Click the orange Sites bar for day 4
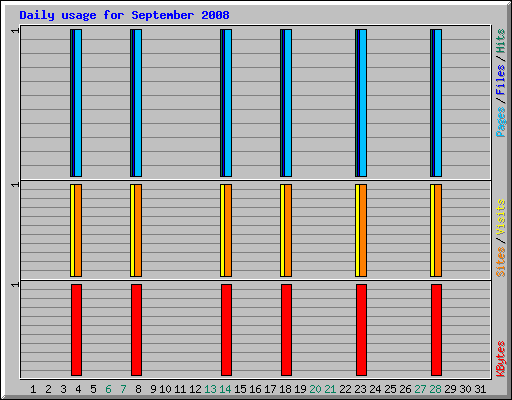The width and height of the screenshot is (512, 400). pos(78,230)
